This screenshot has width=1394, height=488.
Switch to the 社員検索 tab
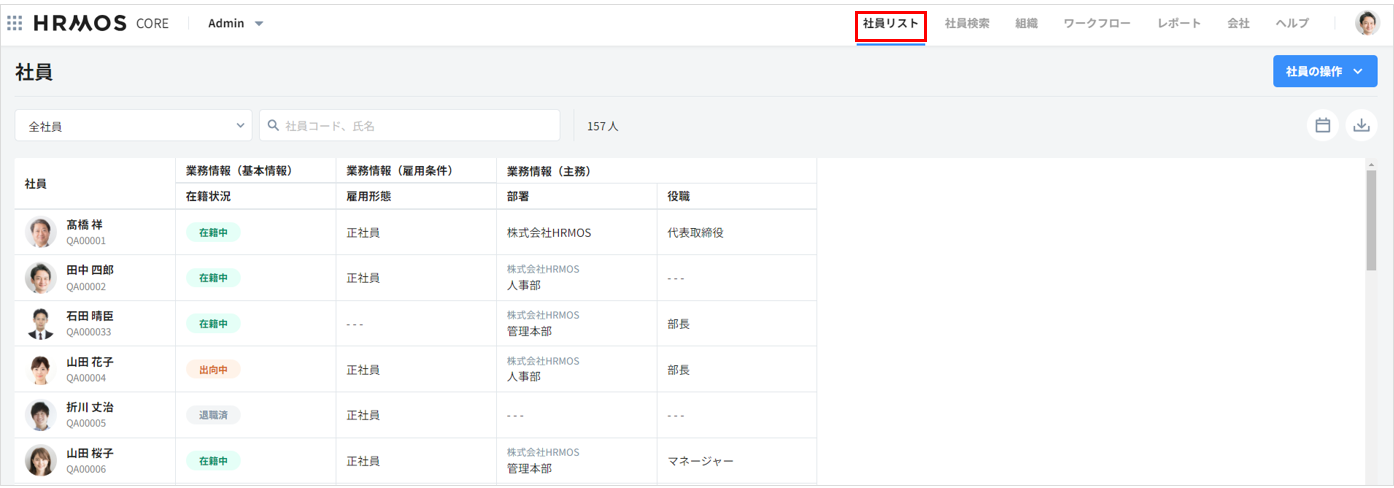pyautogui.click(x=967, y=23)
